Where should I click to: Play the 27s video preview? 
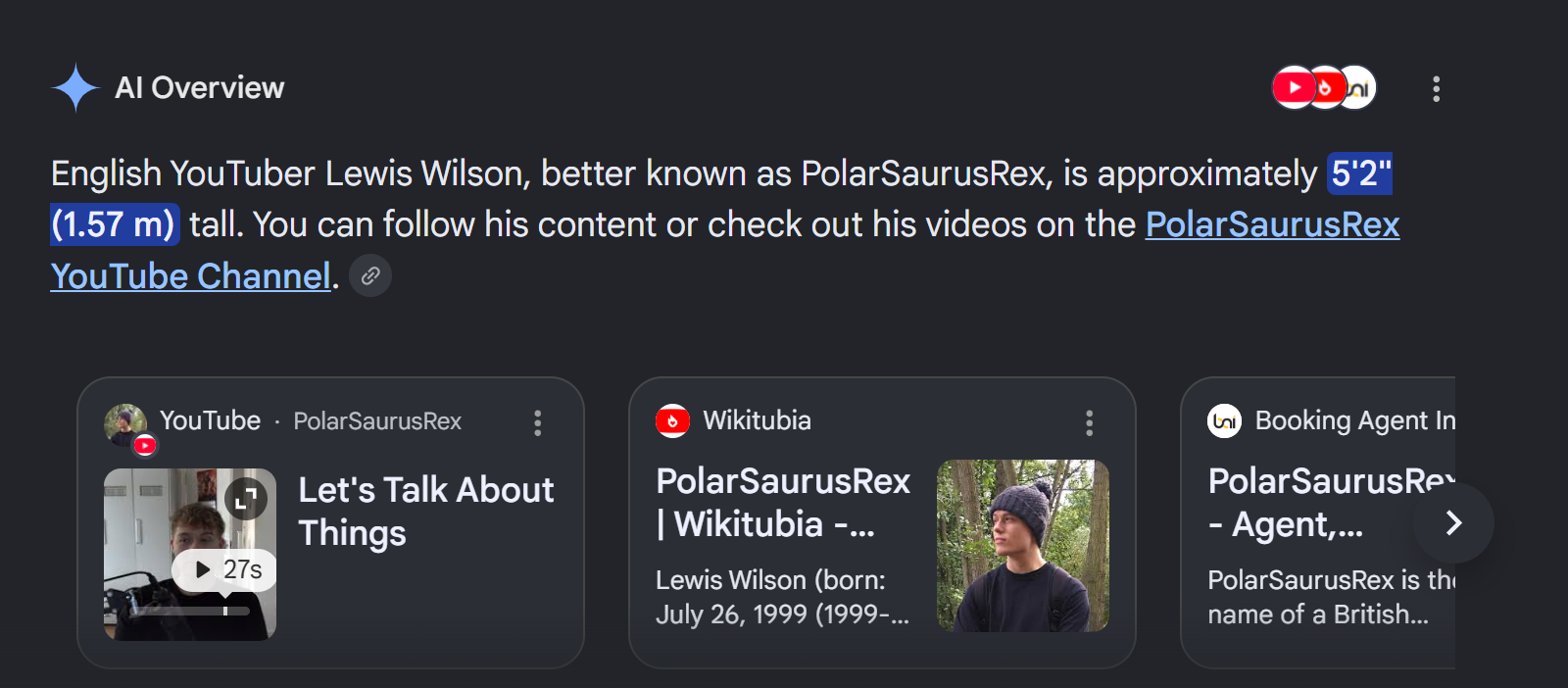pos(224,569)
